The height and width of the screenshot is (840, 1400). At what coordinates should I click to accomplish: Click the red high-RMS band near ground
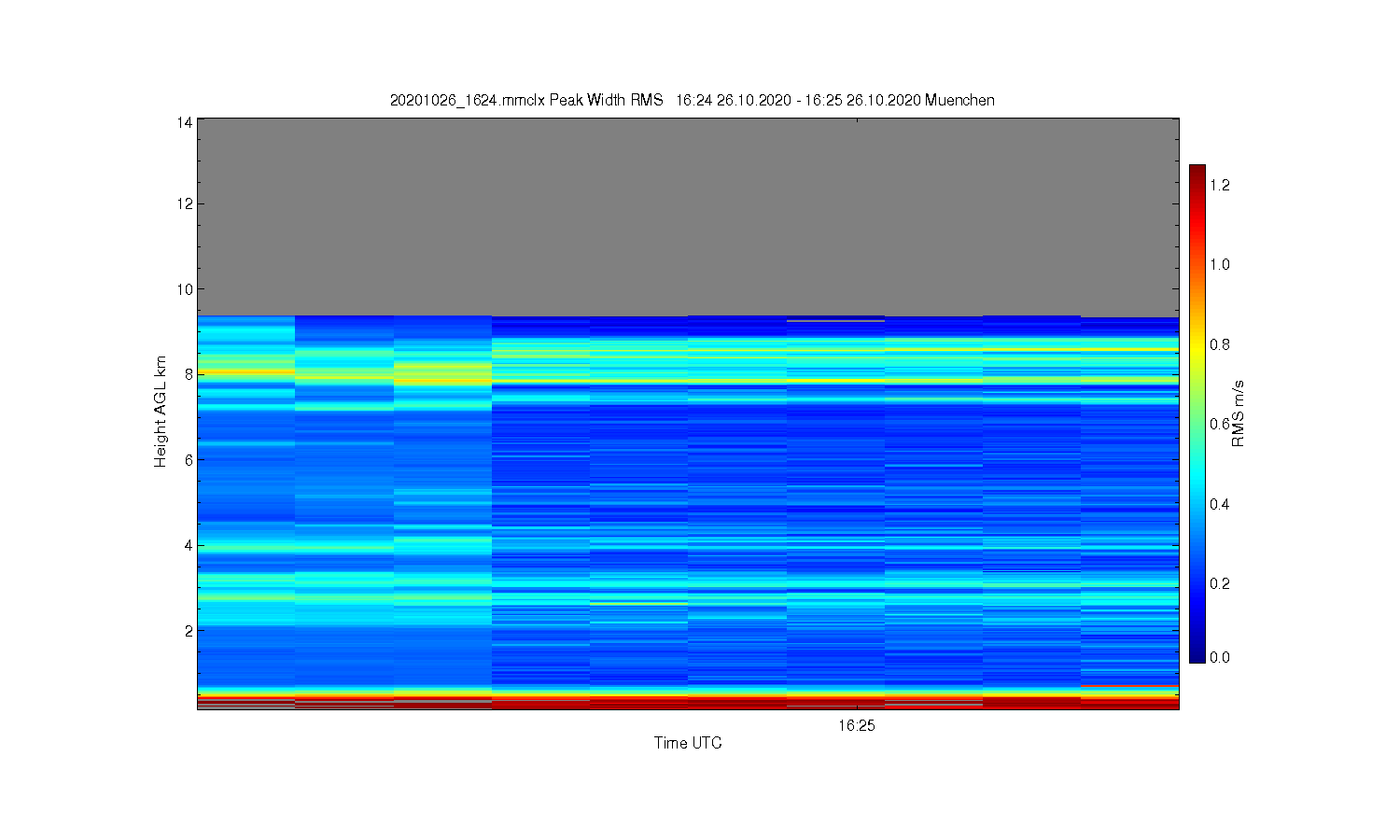point(688,702)
